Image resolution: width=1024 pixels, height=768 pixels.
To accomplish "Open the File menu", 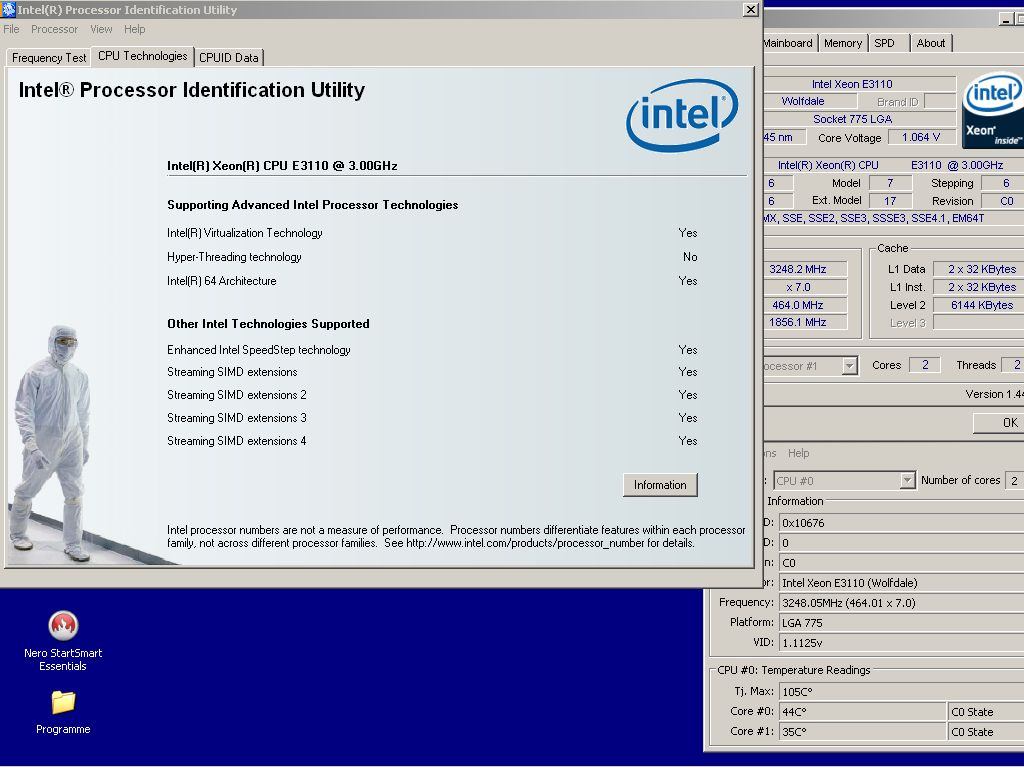I will point(11,29).
